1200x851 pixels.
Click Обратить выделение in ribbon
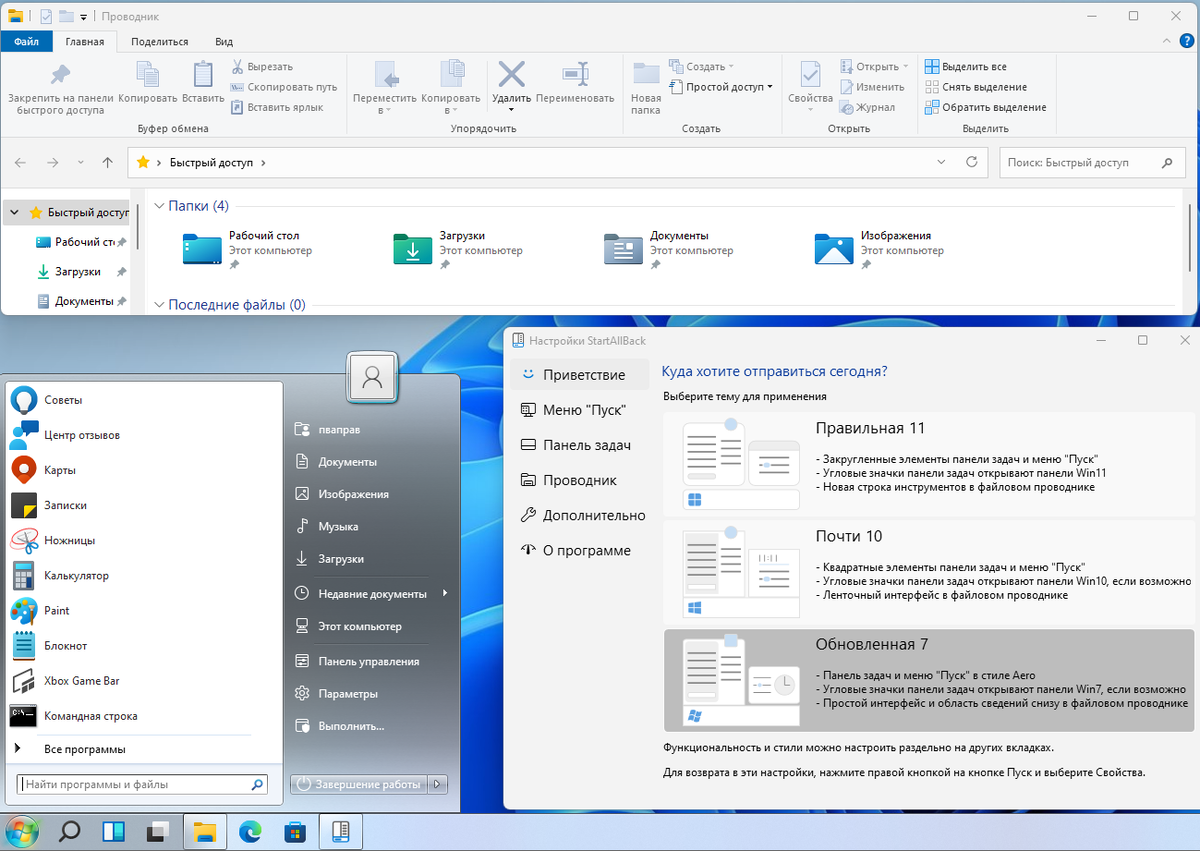pos(986,107)
